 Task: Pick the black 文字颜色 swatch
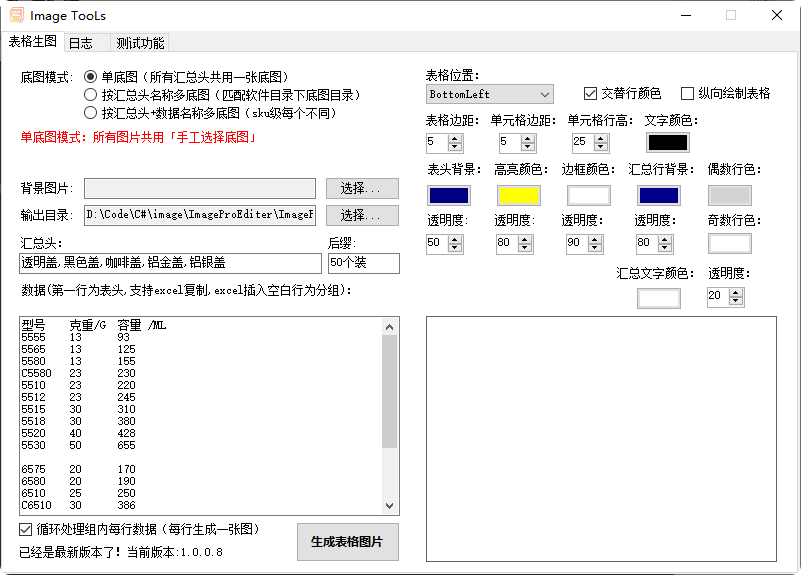667,143
